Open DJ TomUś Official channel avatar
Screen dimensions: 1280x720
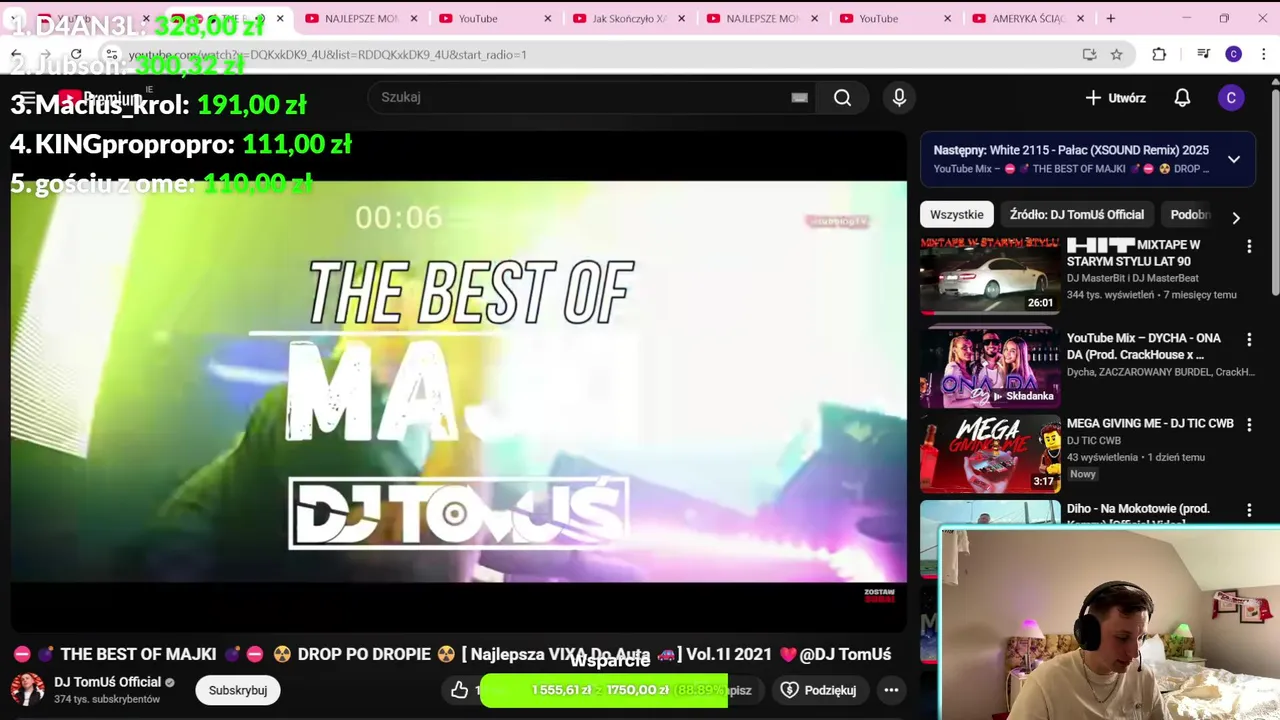coord(28,690)
